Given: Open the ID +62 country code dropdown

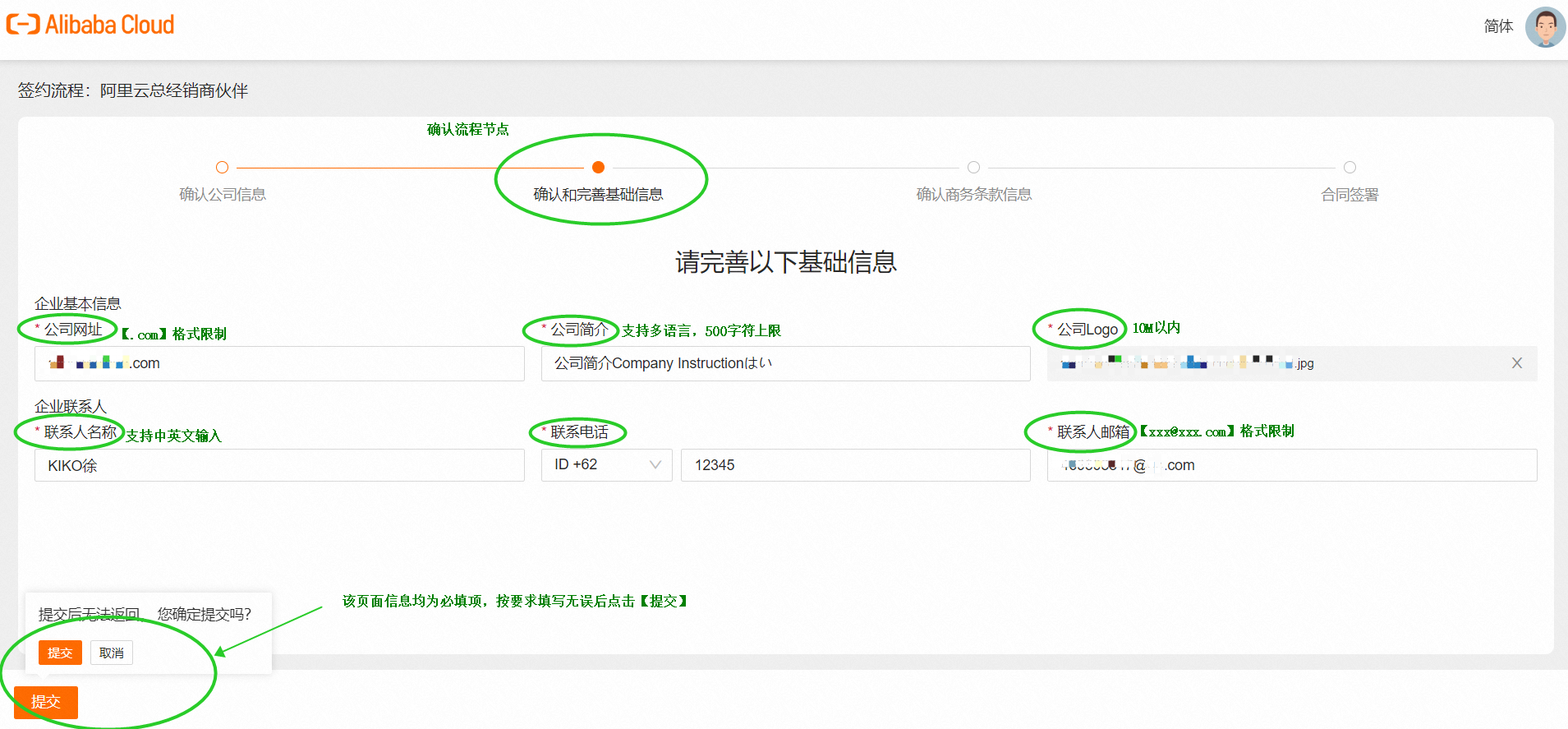Looking at the screenshot, I should [607, 465].
